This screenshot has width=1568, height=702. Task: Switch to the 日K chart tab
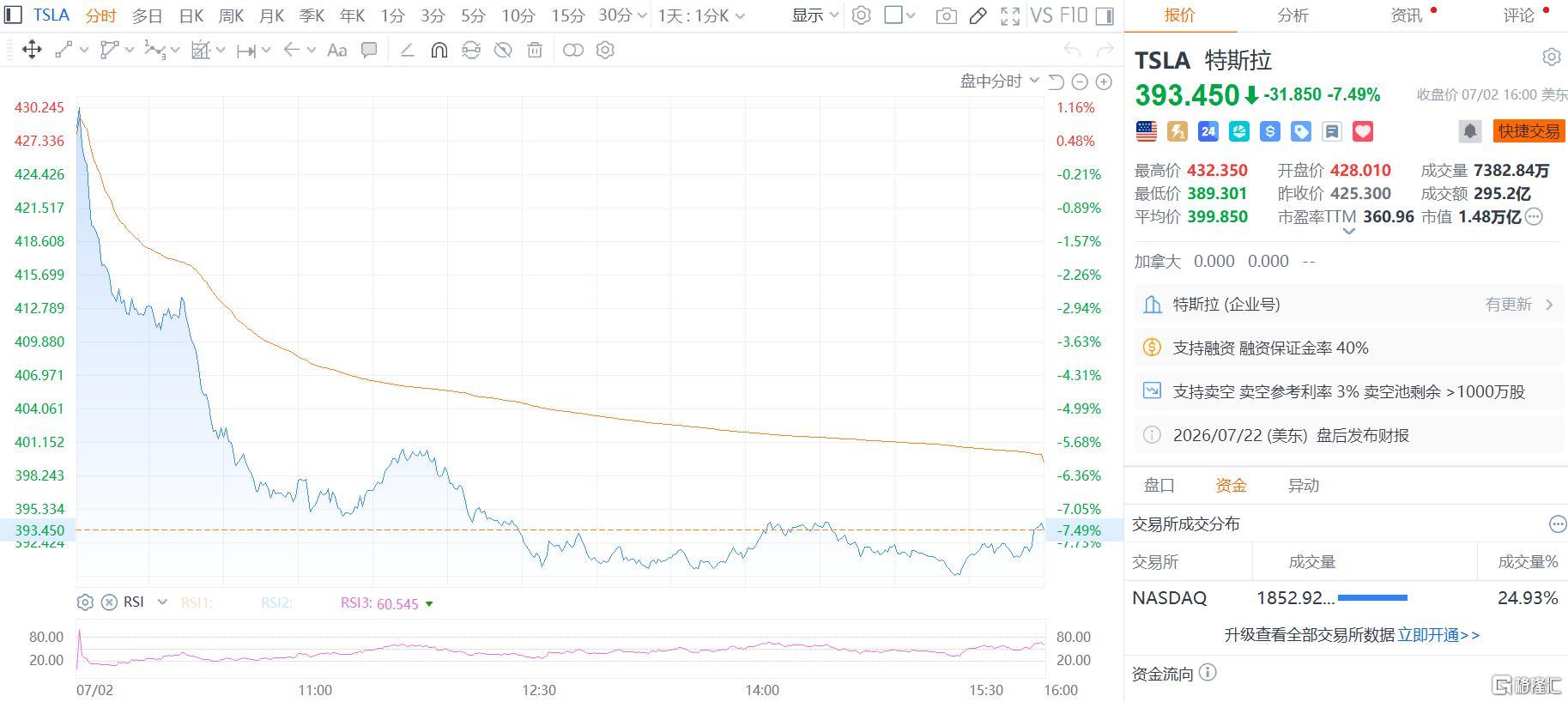coord(191,15)
